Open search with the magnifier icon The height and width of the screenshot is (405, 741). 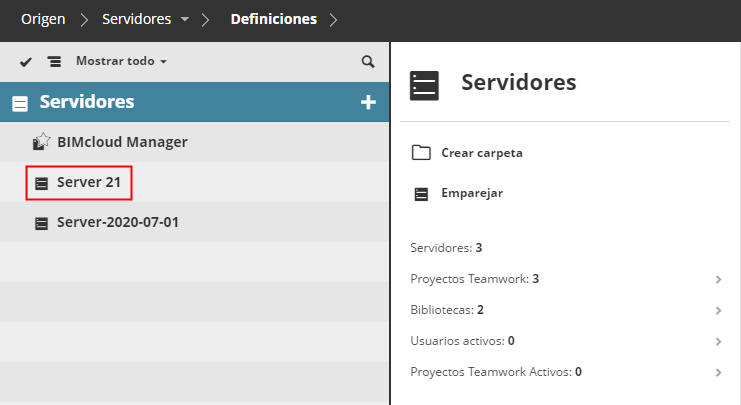coord(367,62)
